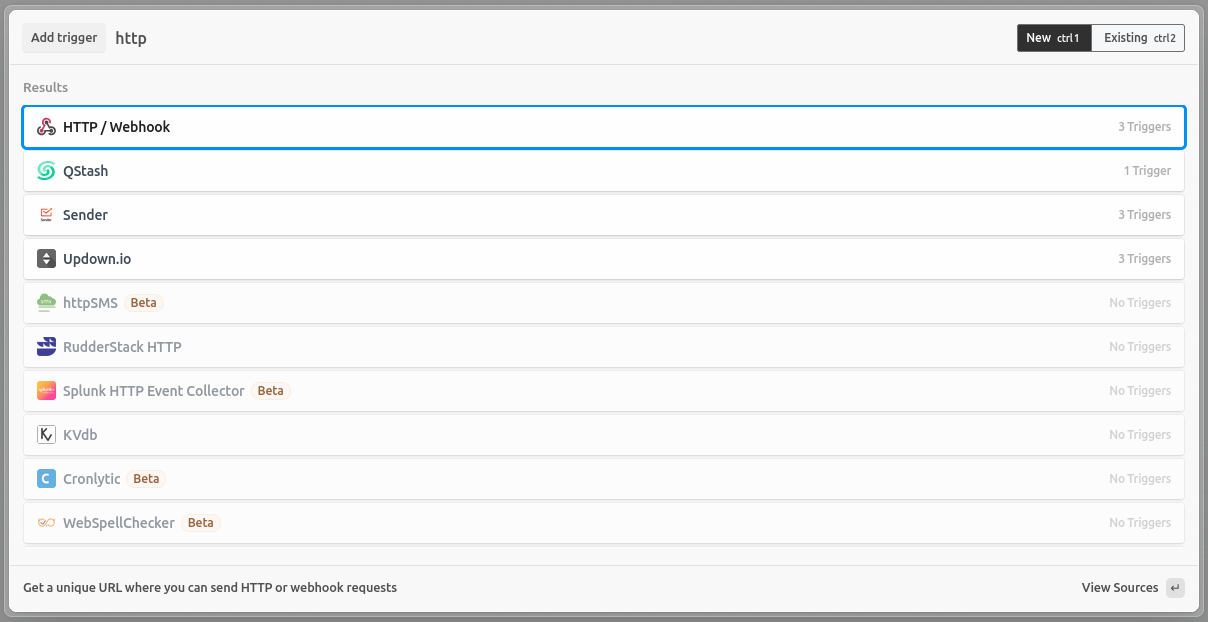Click the Updown.io arrows icon

click(46, 258)
